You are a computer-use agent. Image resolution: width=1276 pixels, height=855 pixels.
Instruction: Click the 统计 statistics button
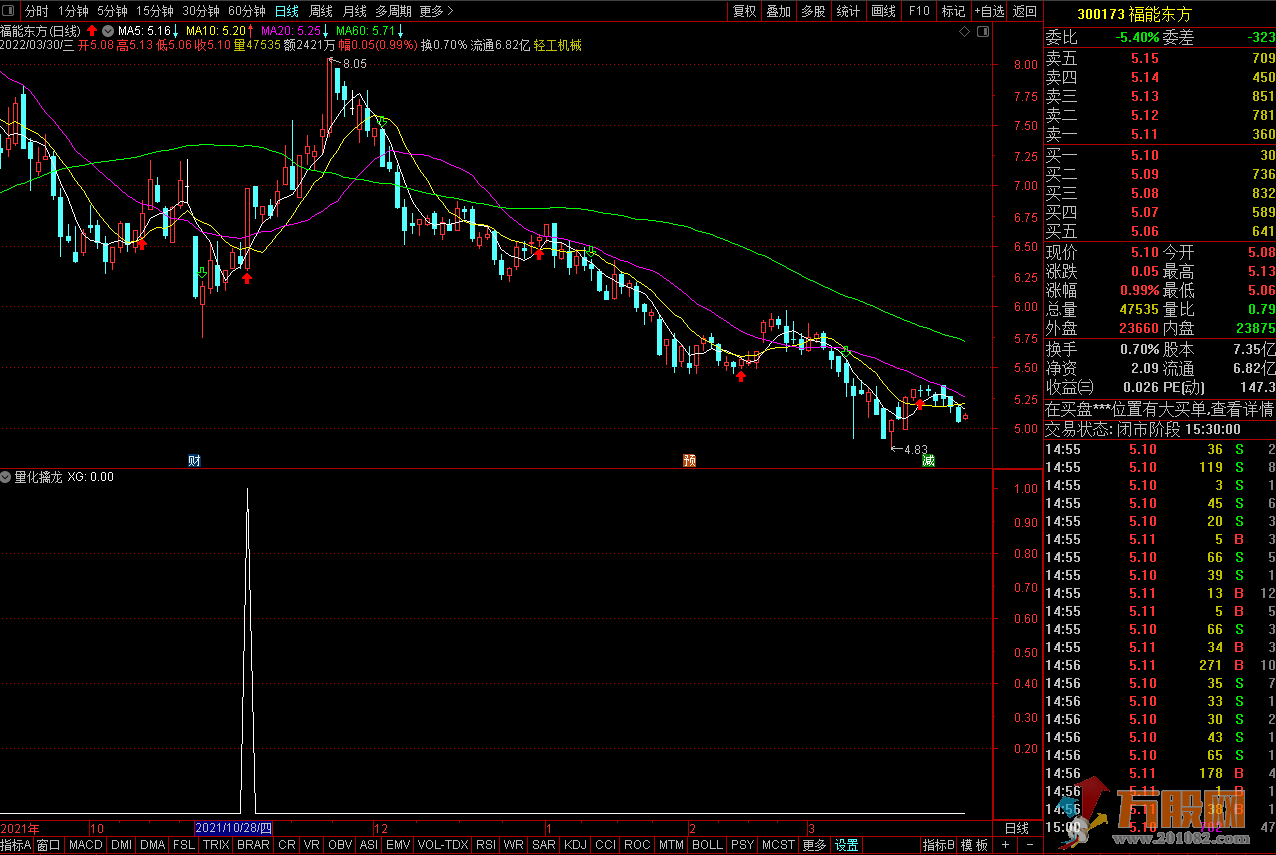[x=848, y=11]
